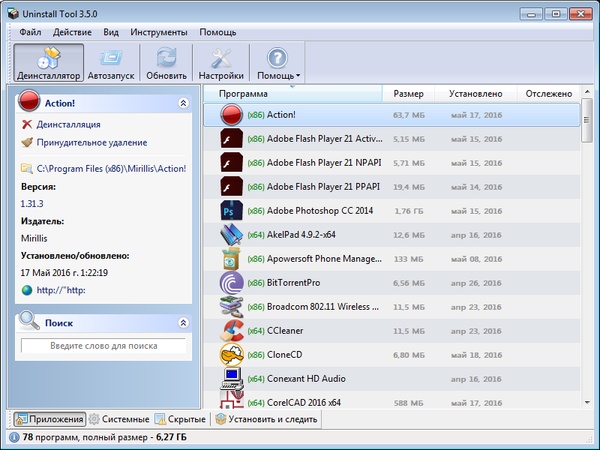Sort list by Размер column header
600x450 pixels.
(x=408, y=94)
